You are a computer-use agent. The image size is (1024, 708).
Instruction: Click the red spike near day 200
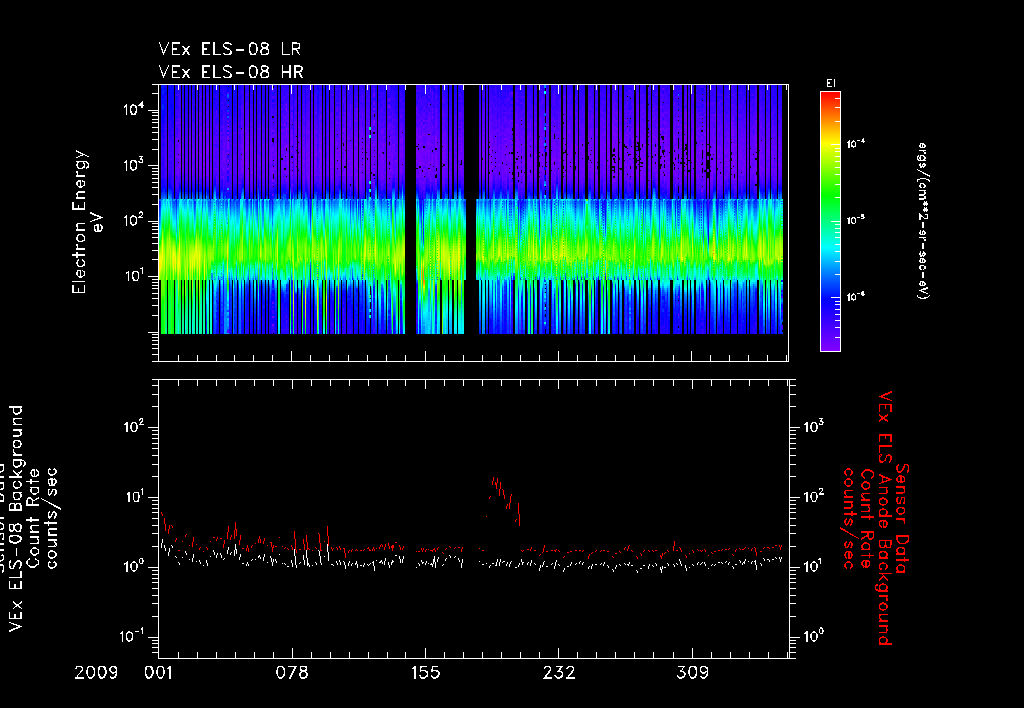[504, 500]
